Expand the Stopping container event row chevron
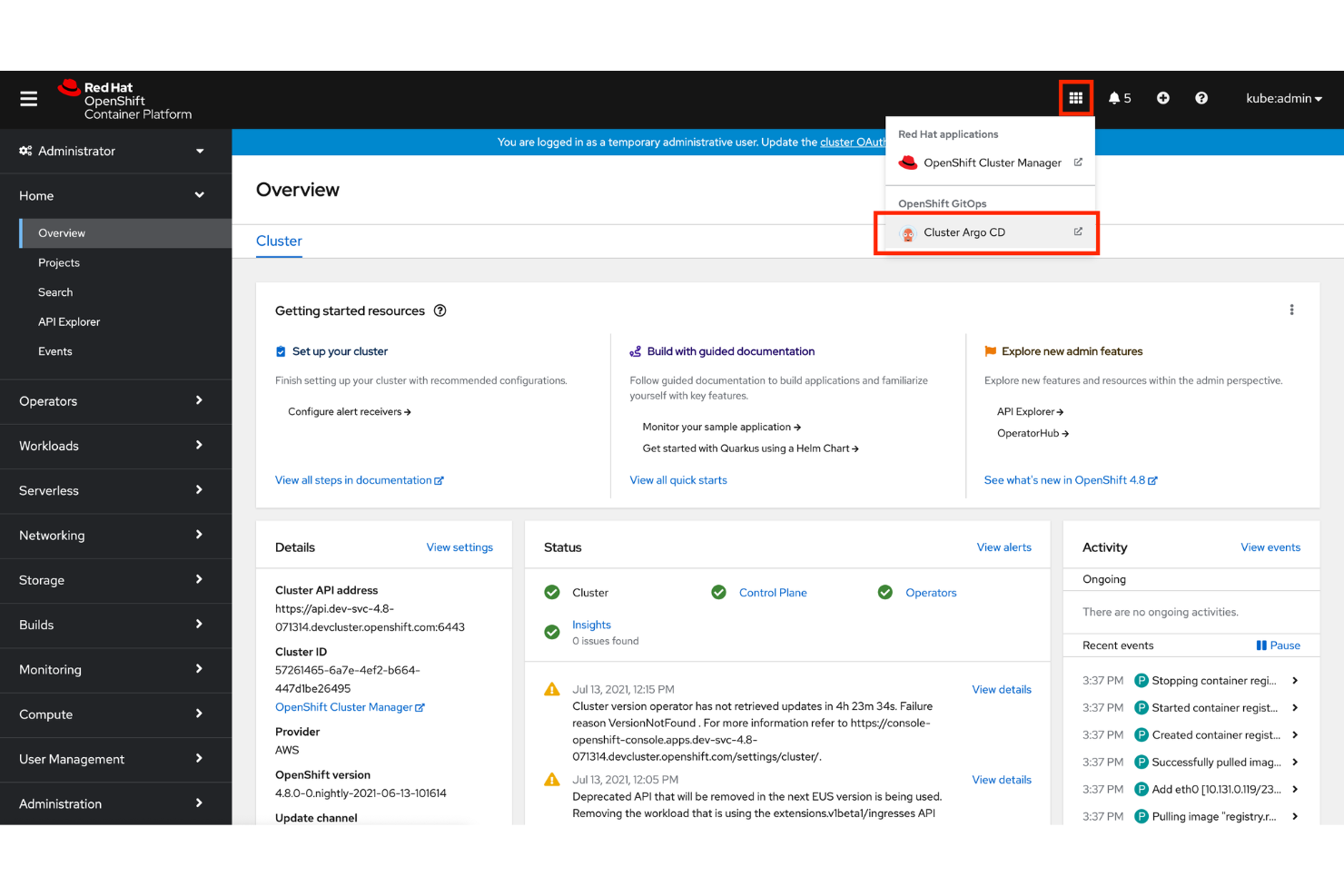1344x896 pixels. (1295, 681)
